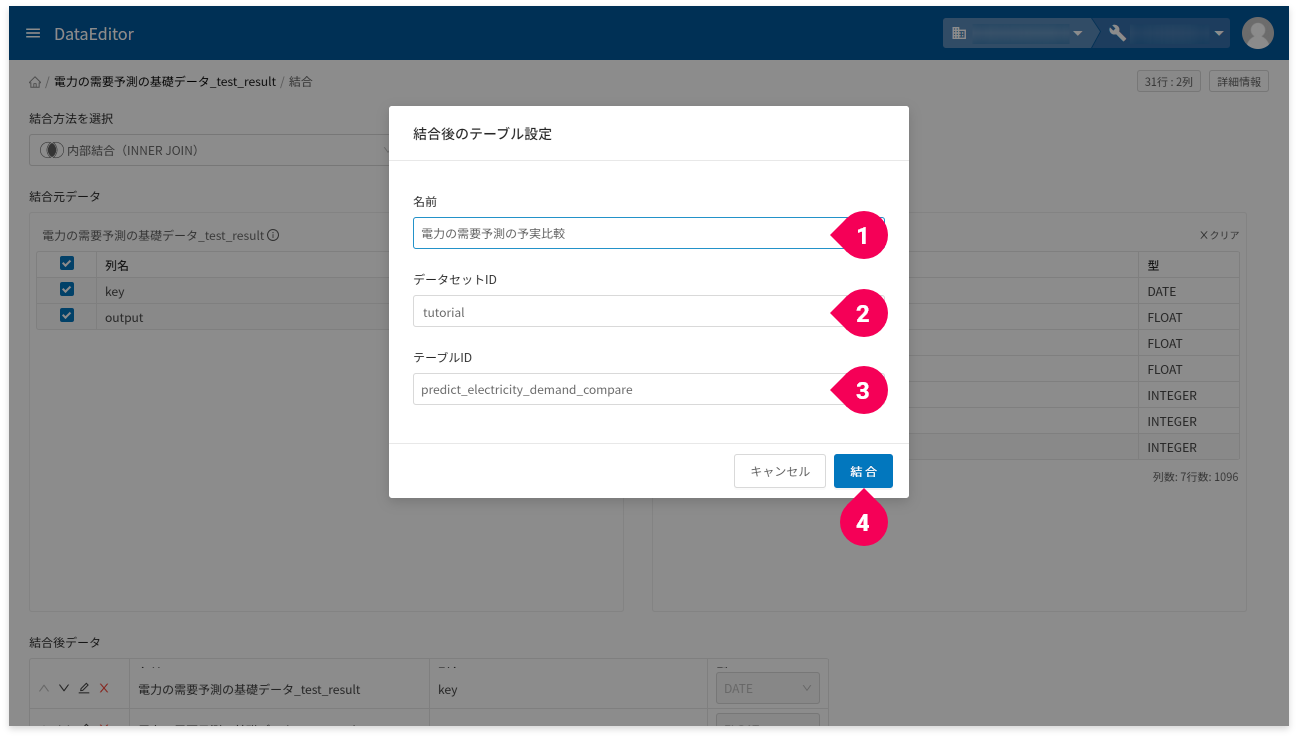Click the ×クリア link
1298x738 pixels.
click(x=1219, y=236)
